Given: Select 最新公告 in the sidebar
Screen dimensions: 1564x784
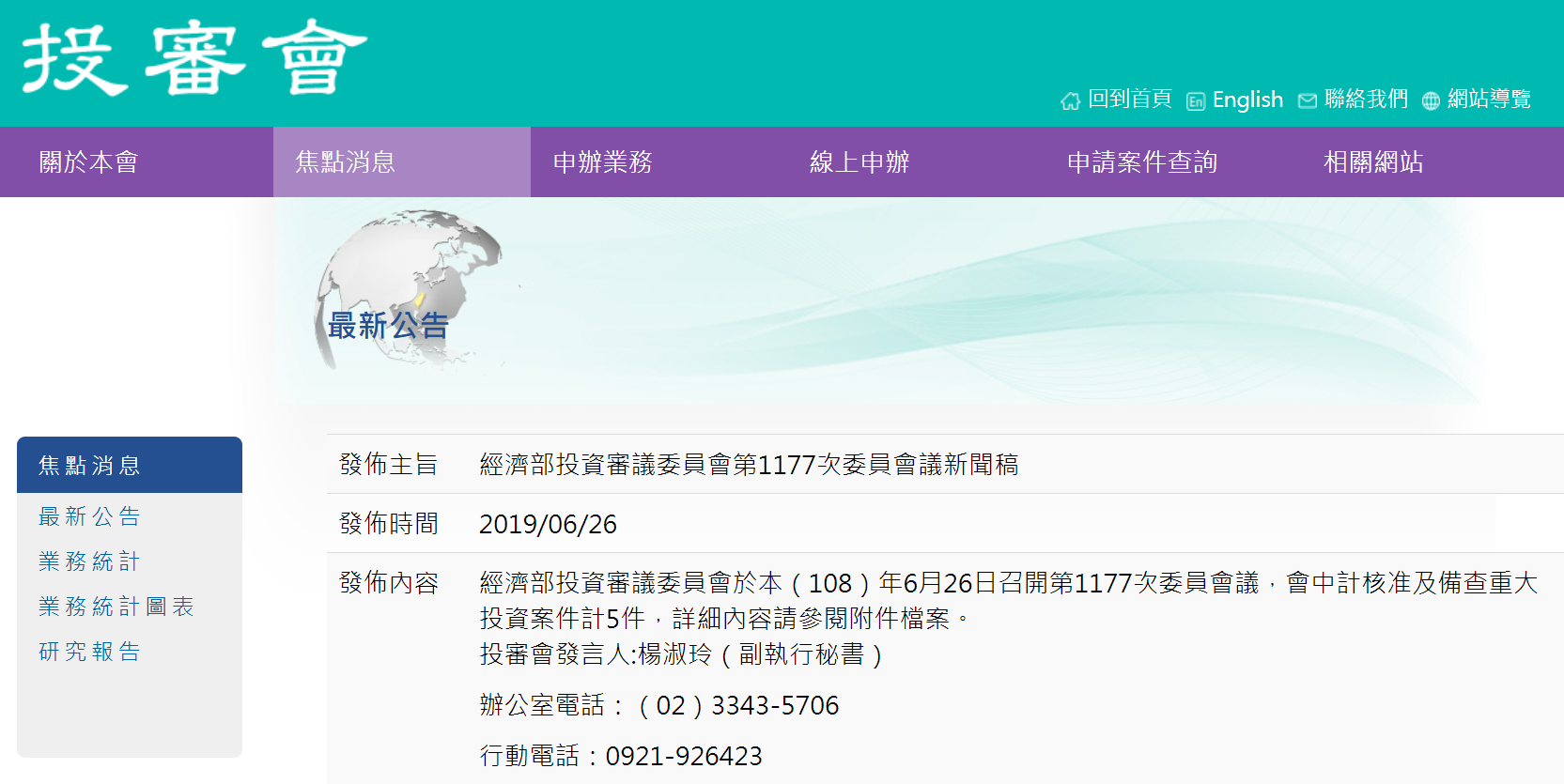Looking at the screenshot, I should click(89, 516).
